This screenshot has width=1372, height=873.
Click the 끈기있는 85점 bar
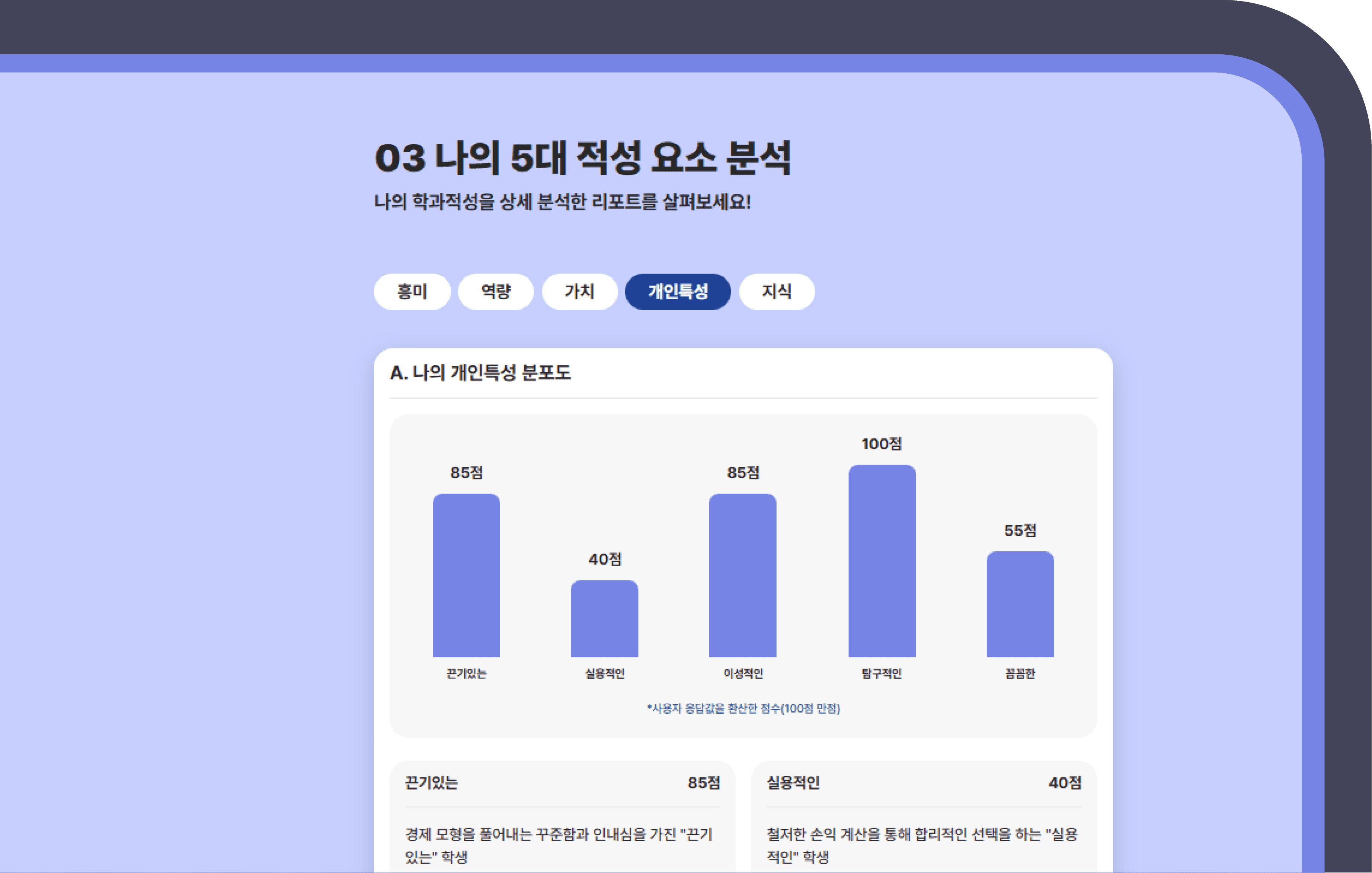(x=466, y=576)
